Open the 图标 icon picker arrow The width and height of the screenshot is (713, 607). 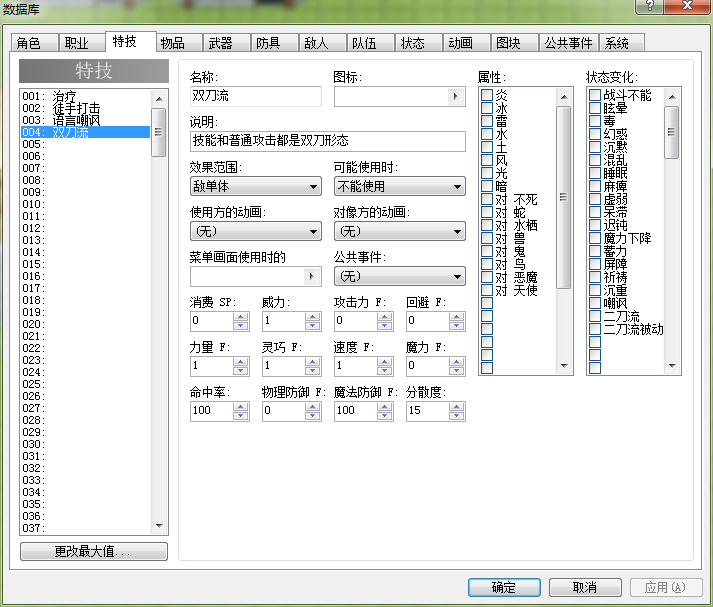click(455, 96)
